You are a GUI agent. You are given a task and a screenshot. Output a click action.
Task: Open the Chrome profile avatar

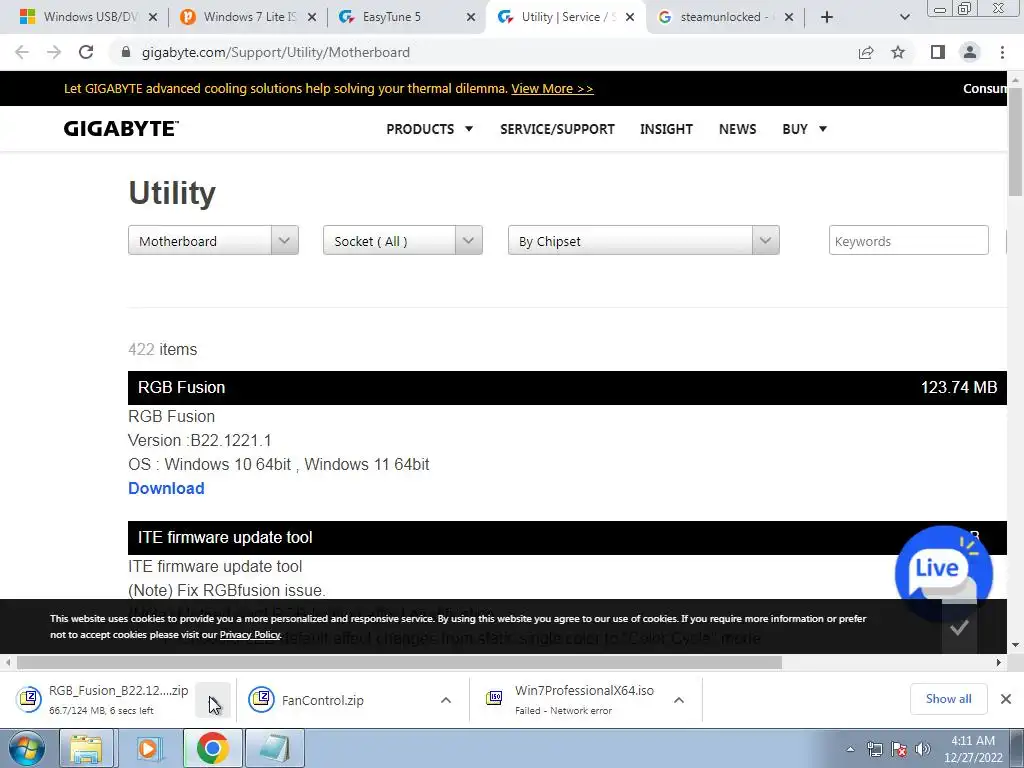(970, 52)
